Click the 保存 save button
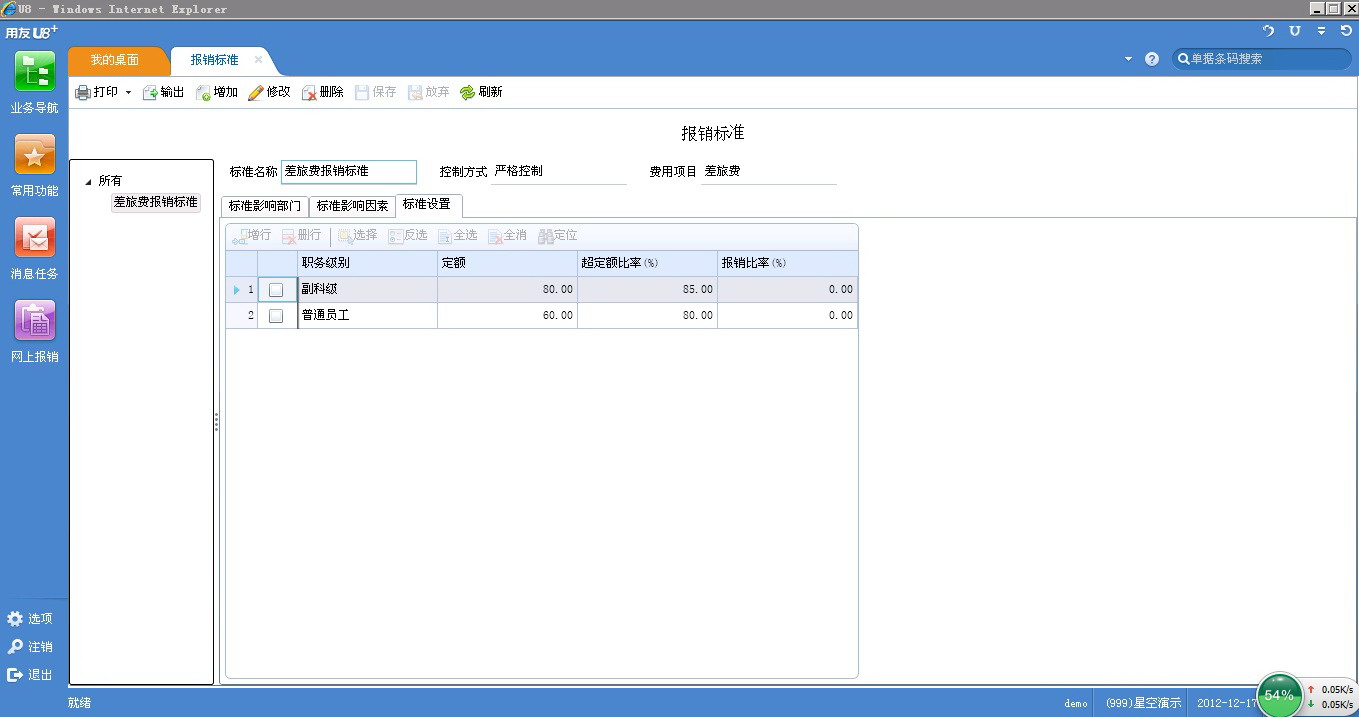Image resolution: width=1359 pixels, height=717 pixels. click(x=376, y=92)
